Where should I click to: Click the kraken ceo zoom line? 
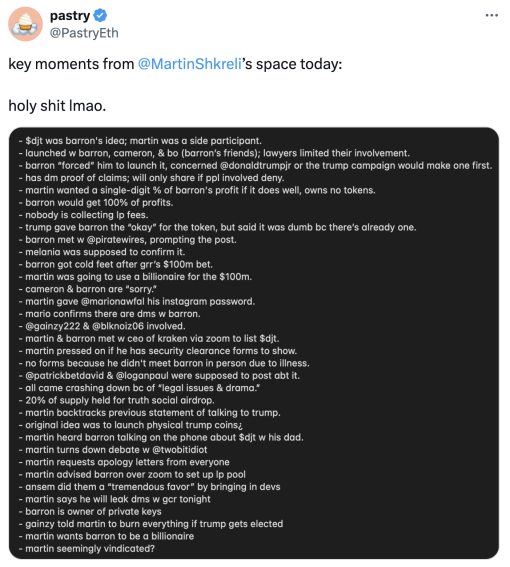[149, 338]
